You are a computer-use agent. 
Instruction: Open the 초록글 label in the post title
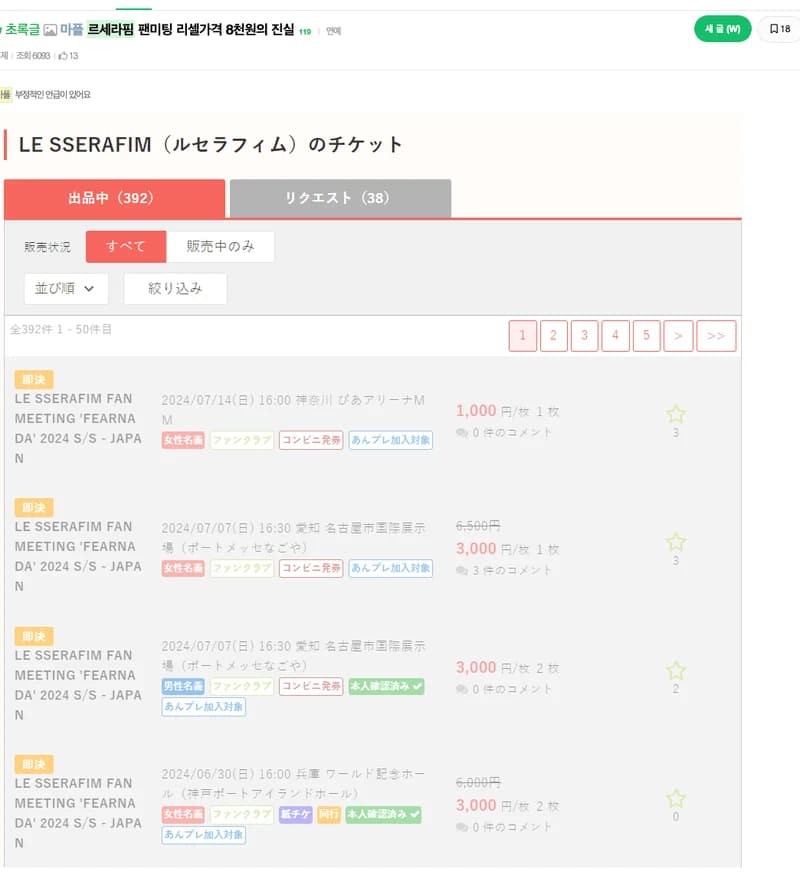click(x=22, y=29)
